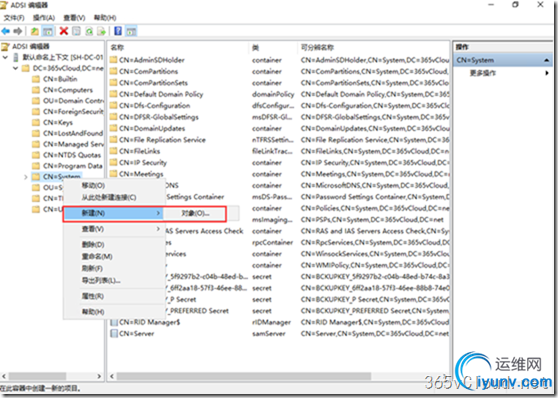The width and height of the screenshot is (558, 398).
Task: Choose 重命名(M) from the context menu
Action: click(x=97, y=256)
